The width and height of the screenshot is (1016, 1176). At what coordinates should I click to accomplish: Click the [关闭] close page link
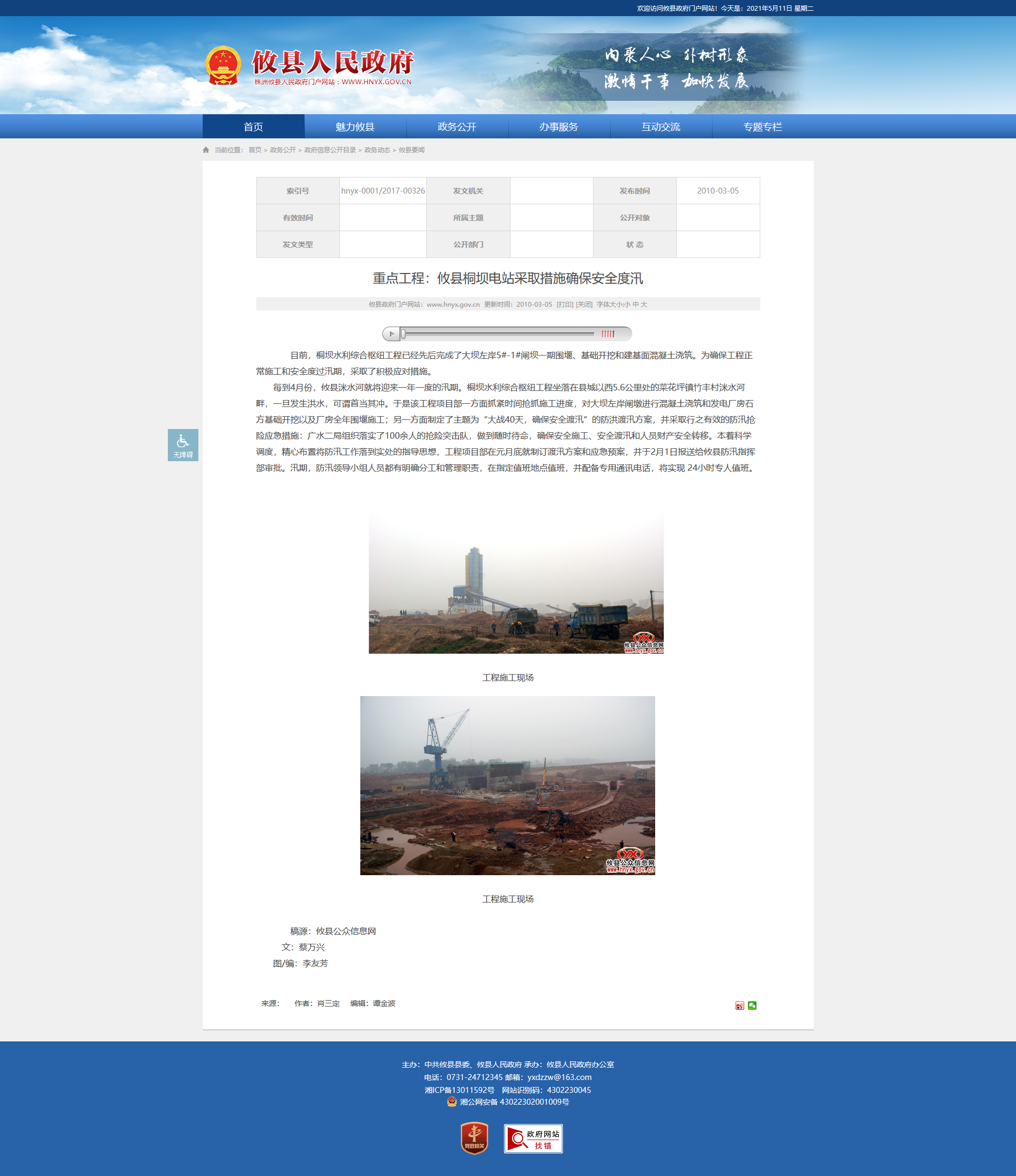[x=584, y=304]
